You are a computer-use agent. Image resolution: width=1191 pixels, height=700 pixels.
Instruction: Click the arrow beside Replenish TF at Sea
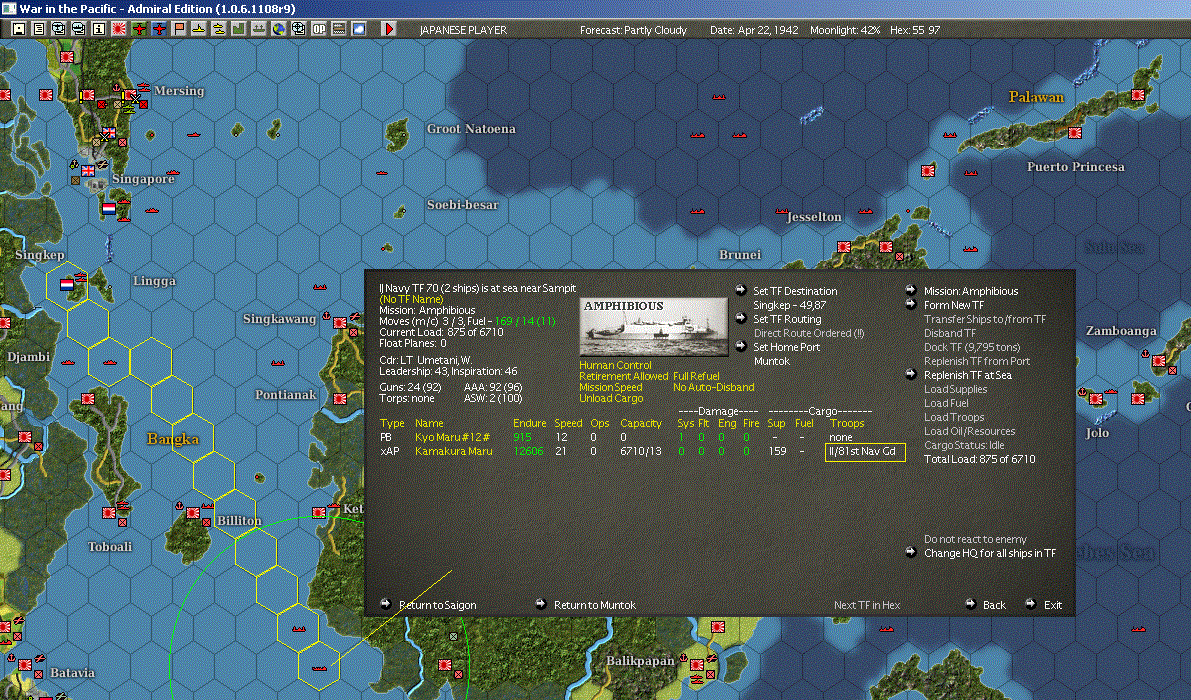(x=911, y=374)
